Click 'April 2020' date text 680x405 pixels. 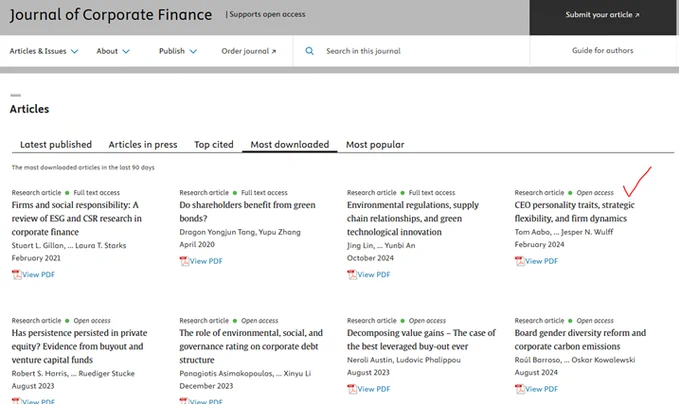[197, 245]
